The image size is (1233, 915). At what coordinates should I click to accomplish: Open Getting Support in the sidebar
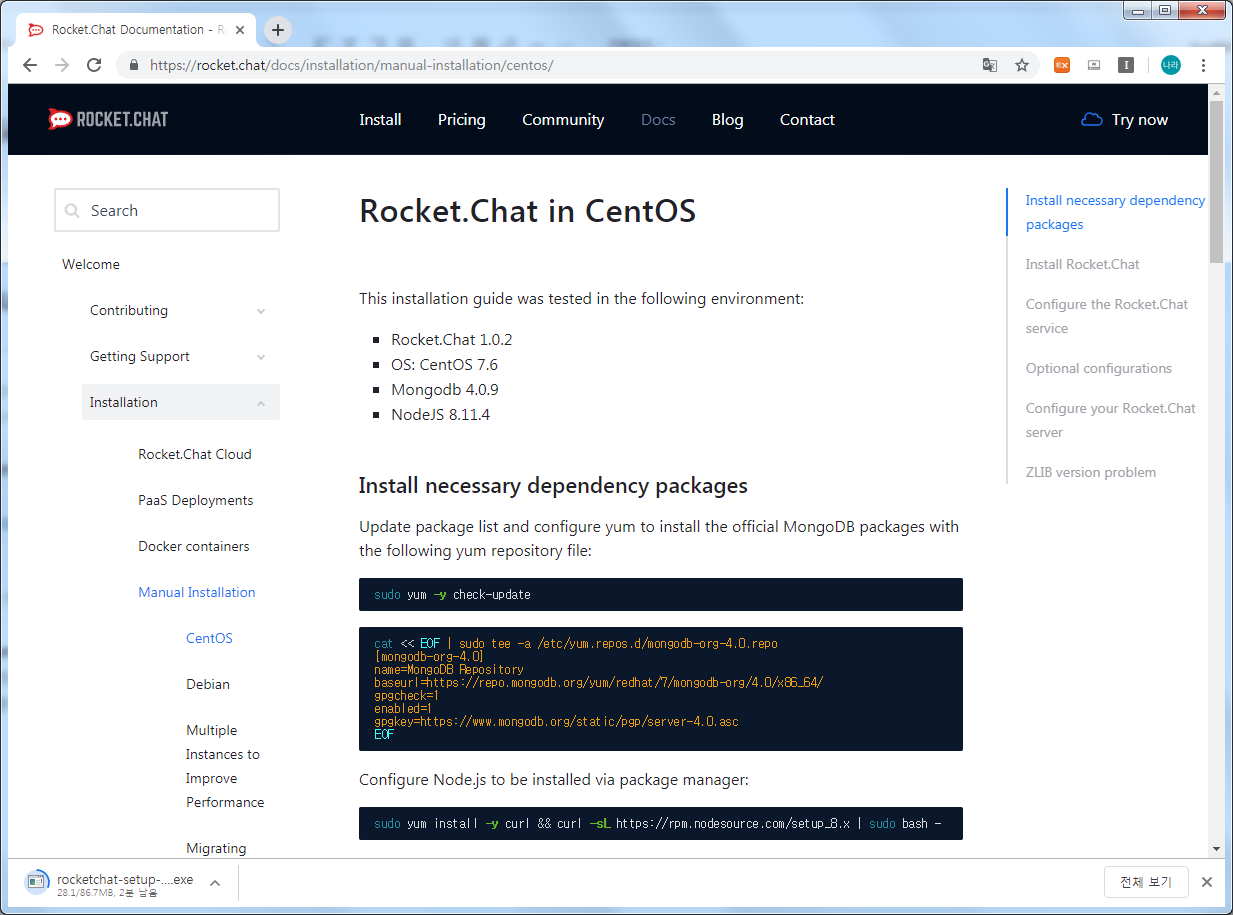pos(140,357)
